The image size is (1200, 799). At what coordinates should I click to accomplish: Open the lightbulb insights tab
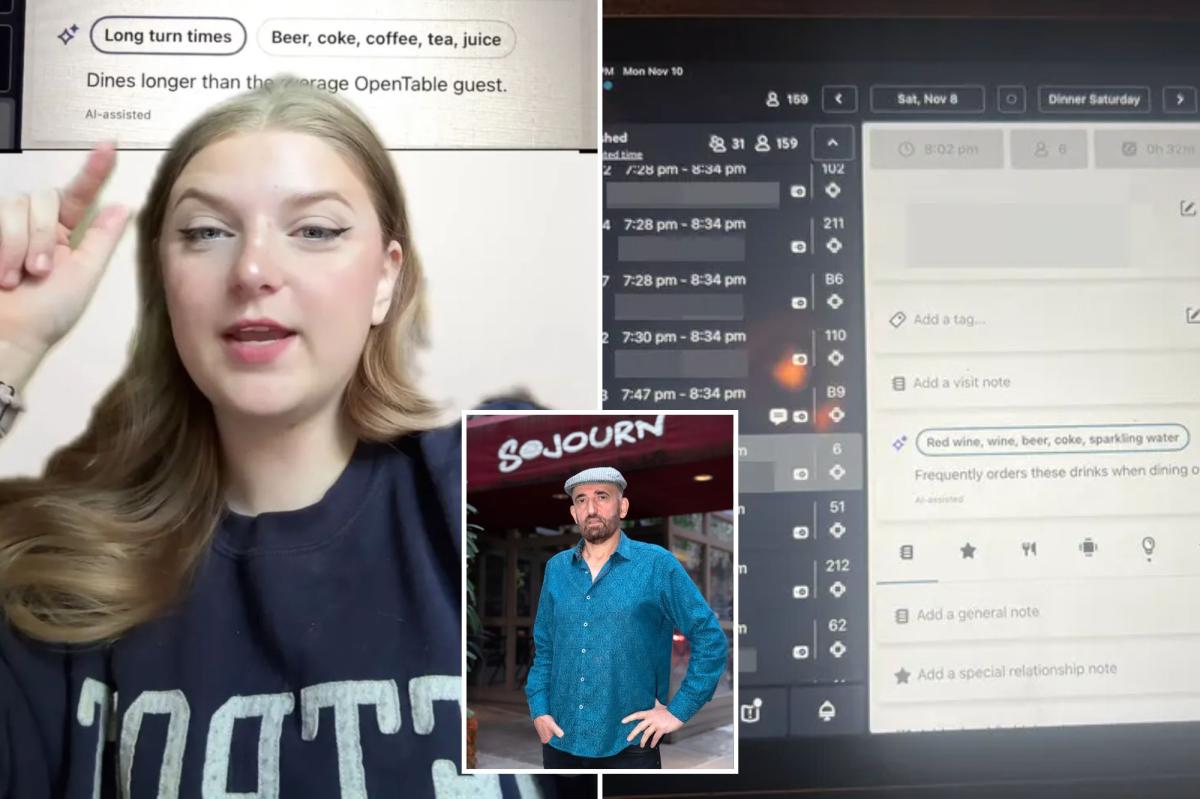(x=1148, y=547)
